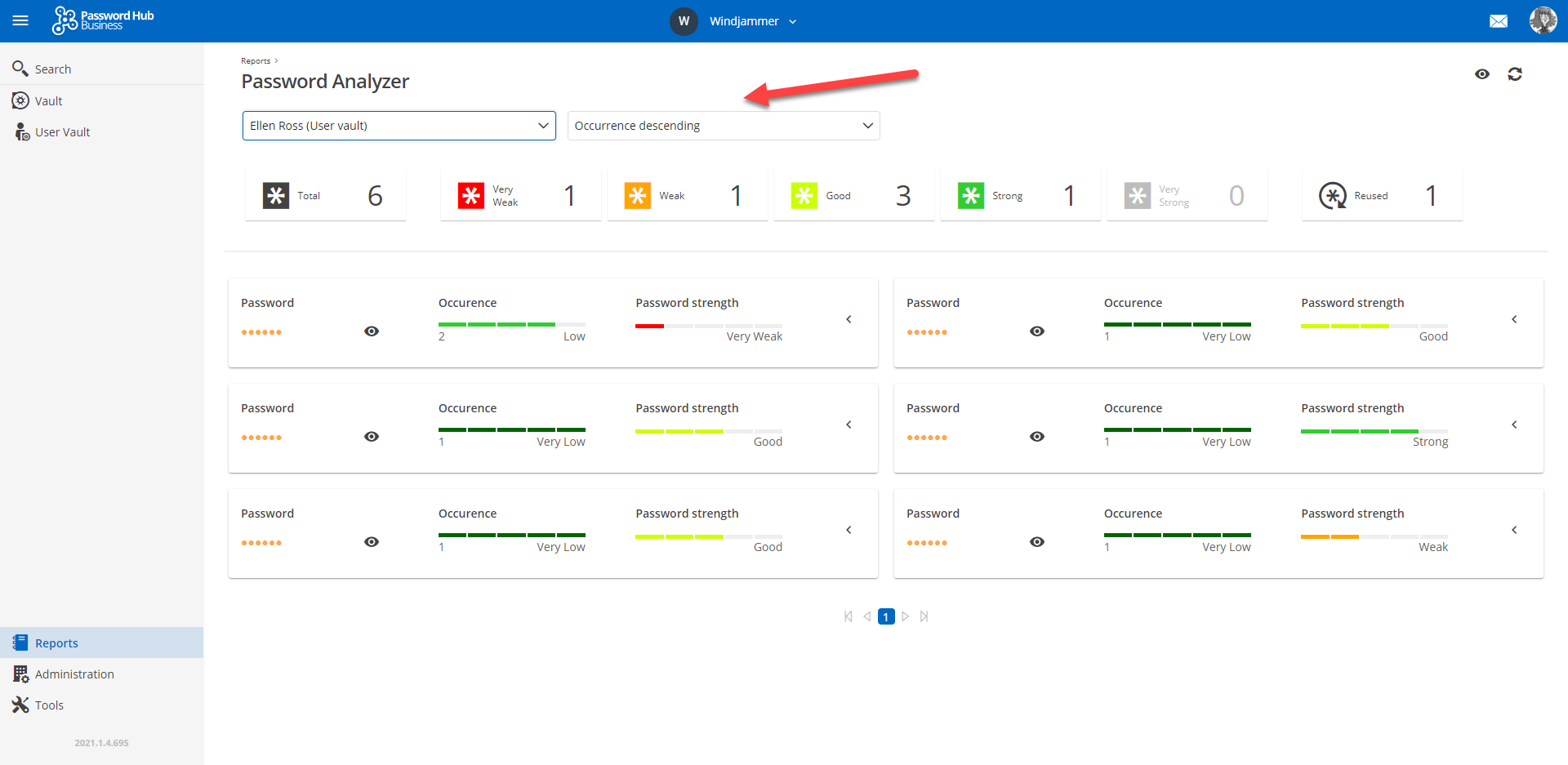Click the Weak password strength bar
Screen dimensions: 1568x765
pos(1374,536)
